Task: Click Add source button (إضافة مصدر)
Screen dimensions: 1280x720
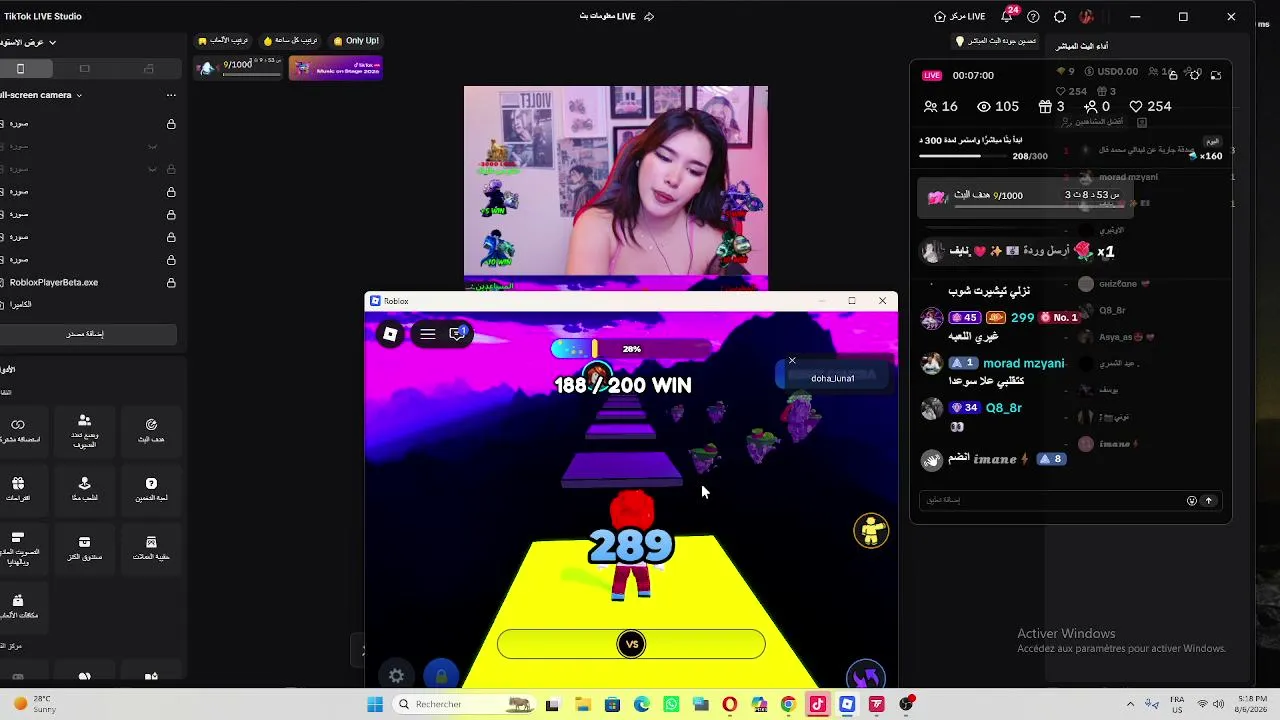Action: point(85,334)
